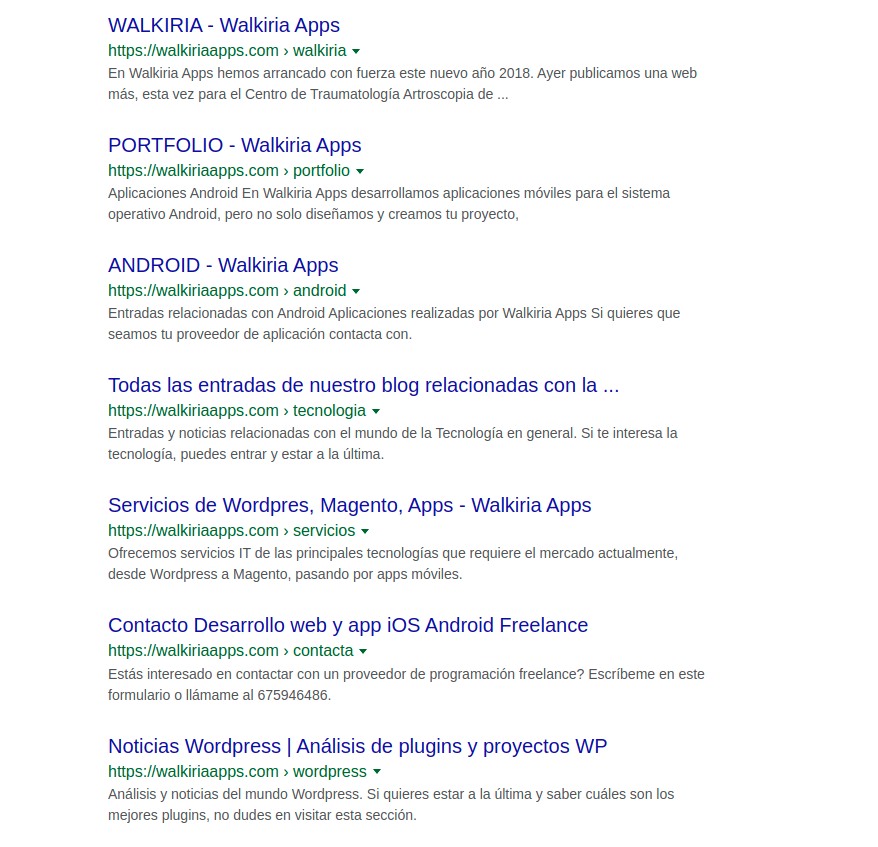
Task: Click snippet 'Estás interesado en contactar con un proveedor'
Action: [406, 684]
